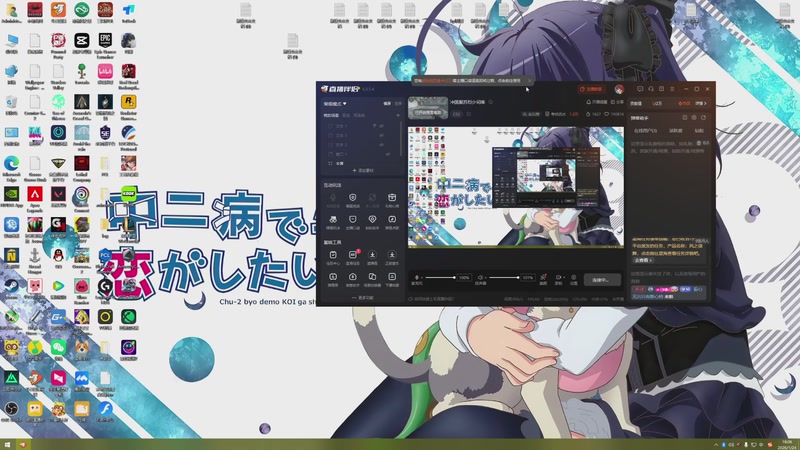
Task: Click the 分享 share button
Action: click(617, 102)
